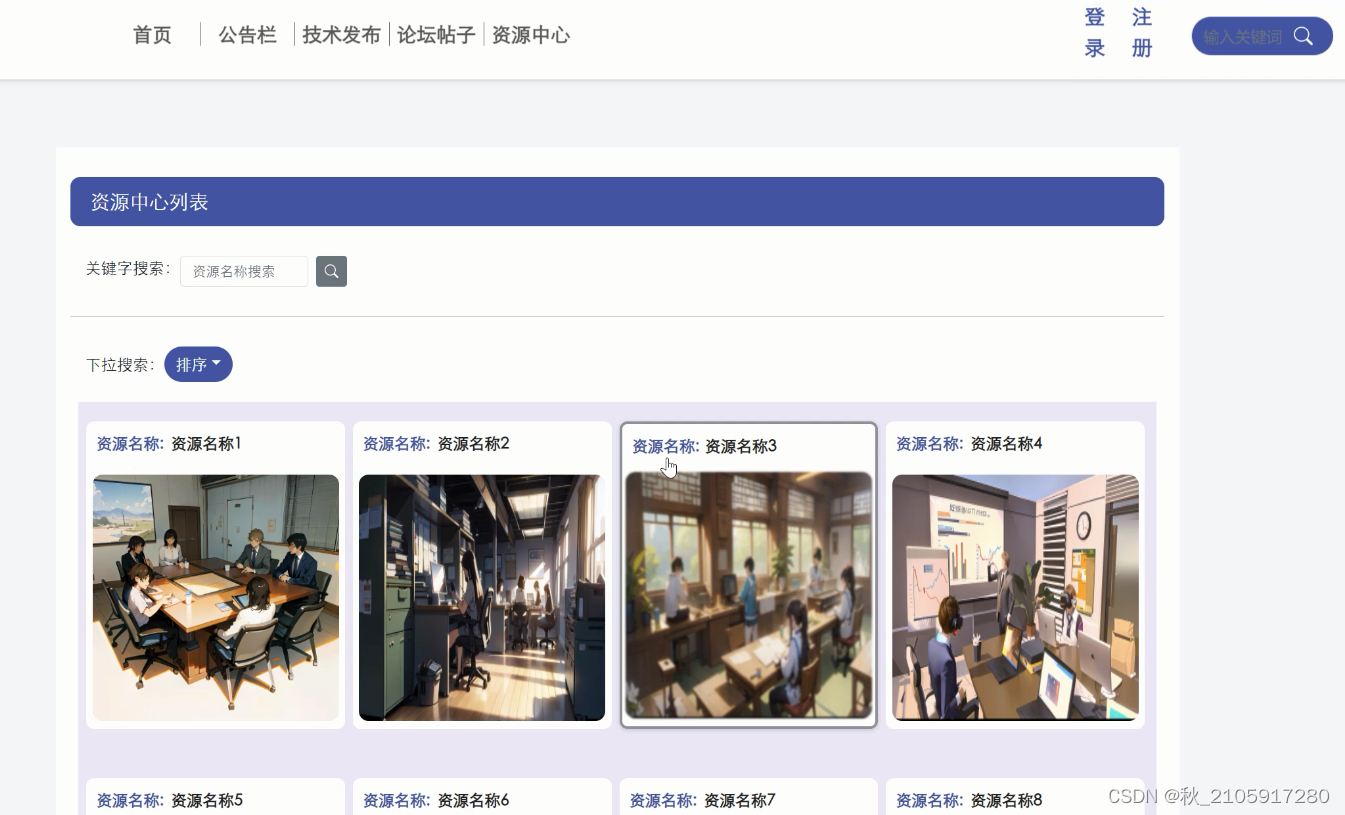Click the 关键字搜索 label
Viewport: 1345px width, 815px height.
point(128,269)
